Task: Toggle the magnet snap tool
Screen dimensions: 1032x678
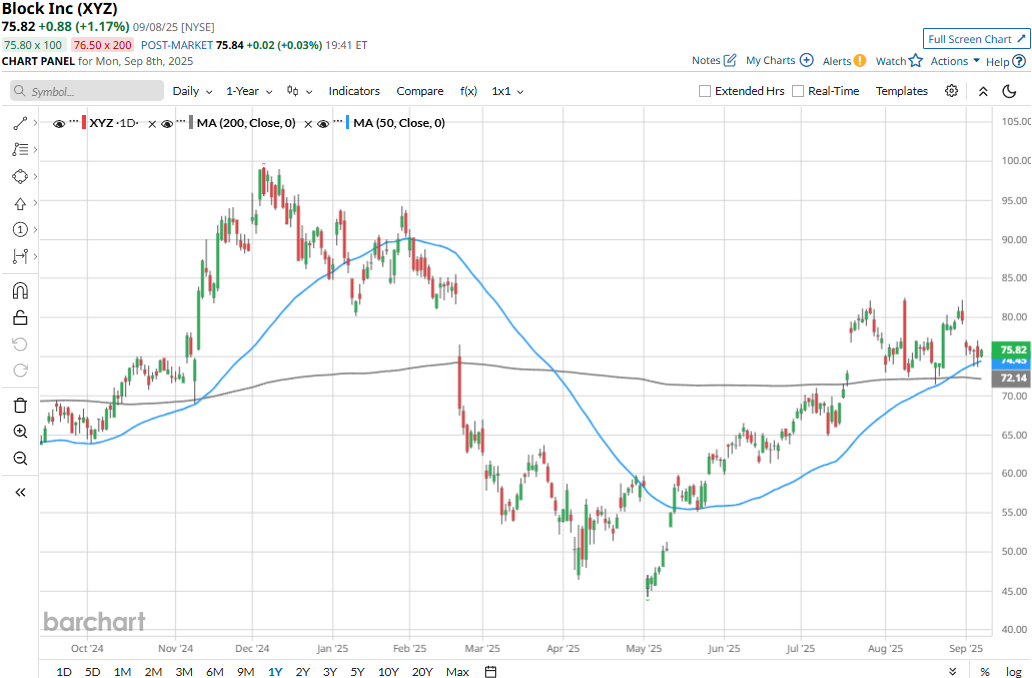Action: pyautogui.click(x=20, y=291)
